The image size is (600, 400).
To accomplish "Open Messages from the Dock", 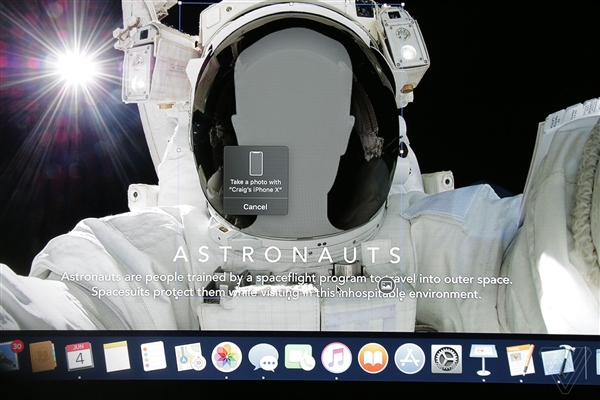I will [263, 357].
